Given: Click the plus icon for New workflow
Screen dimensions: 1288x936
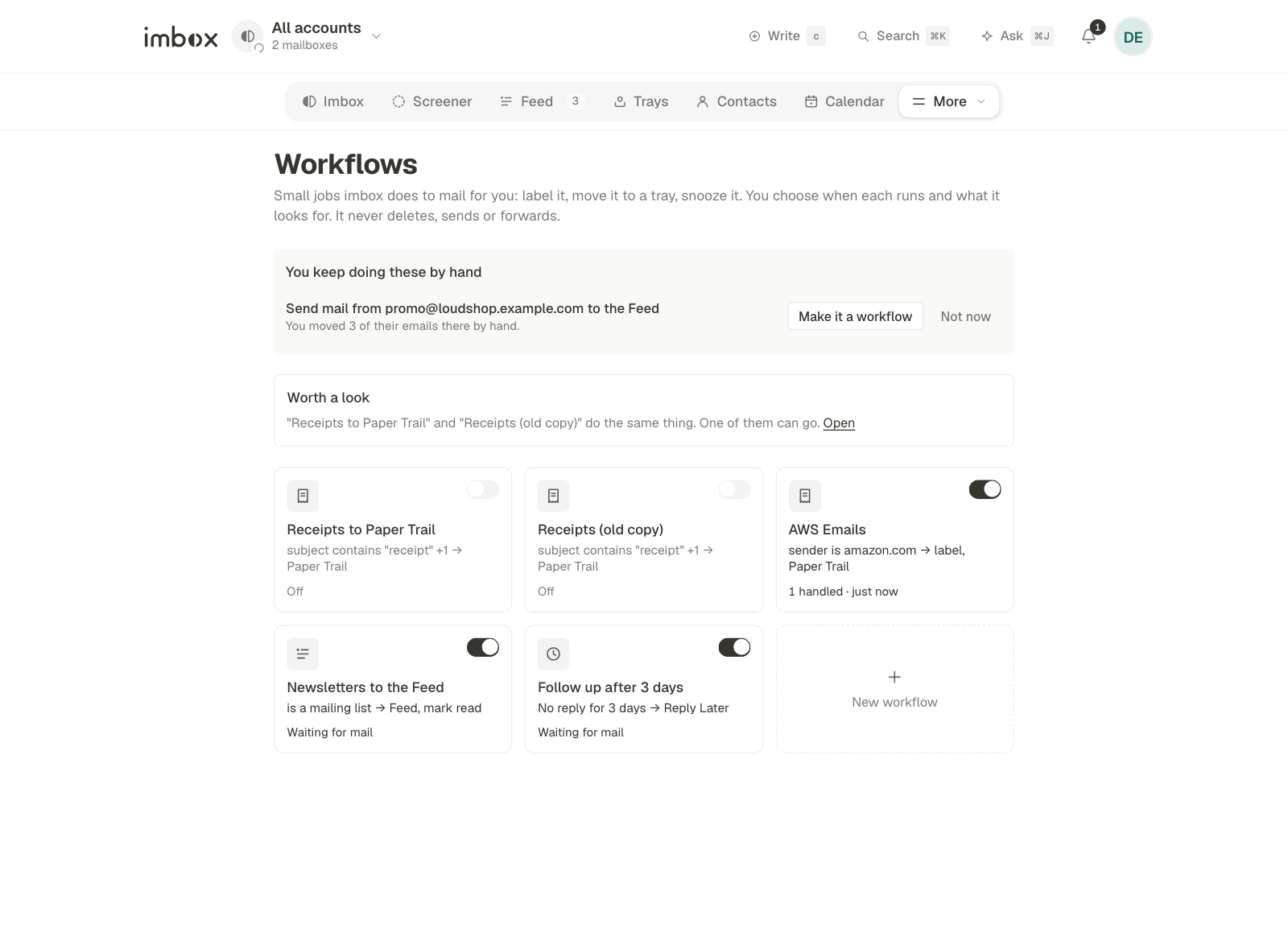Looking at the screenshot, I should (894, 677).
